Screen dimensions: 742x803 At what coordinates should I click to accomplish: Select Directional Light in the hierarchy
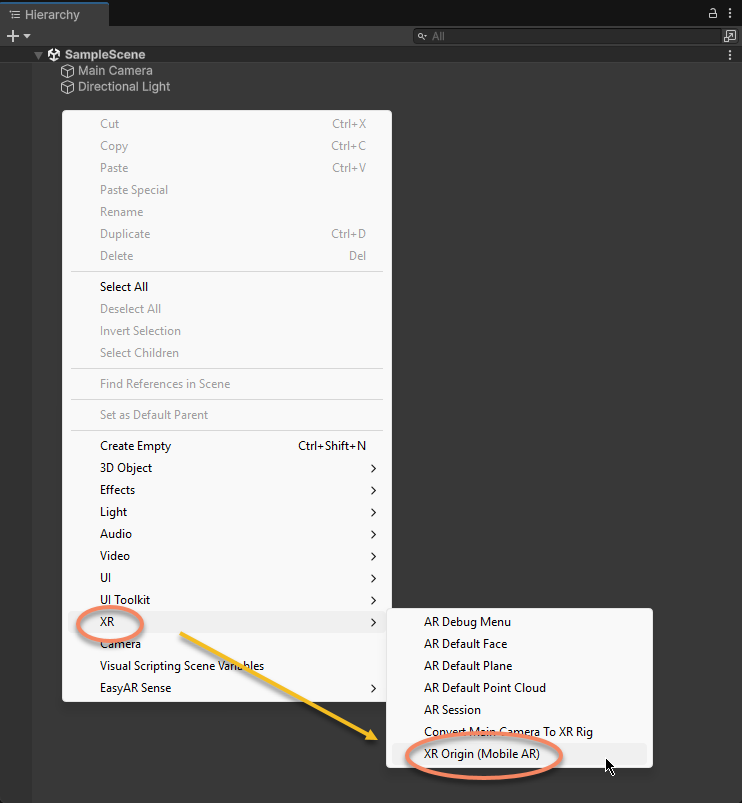[x=124, y=87]
